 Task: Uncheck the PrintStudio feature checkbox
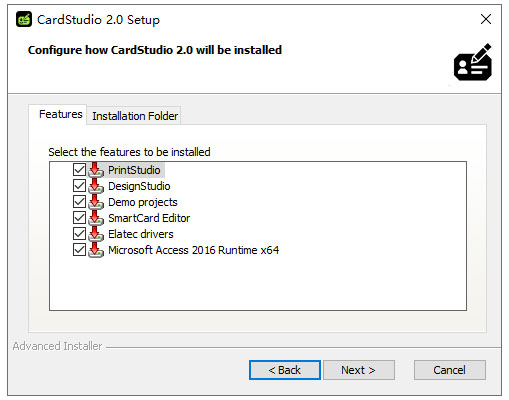click(79, 170)
